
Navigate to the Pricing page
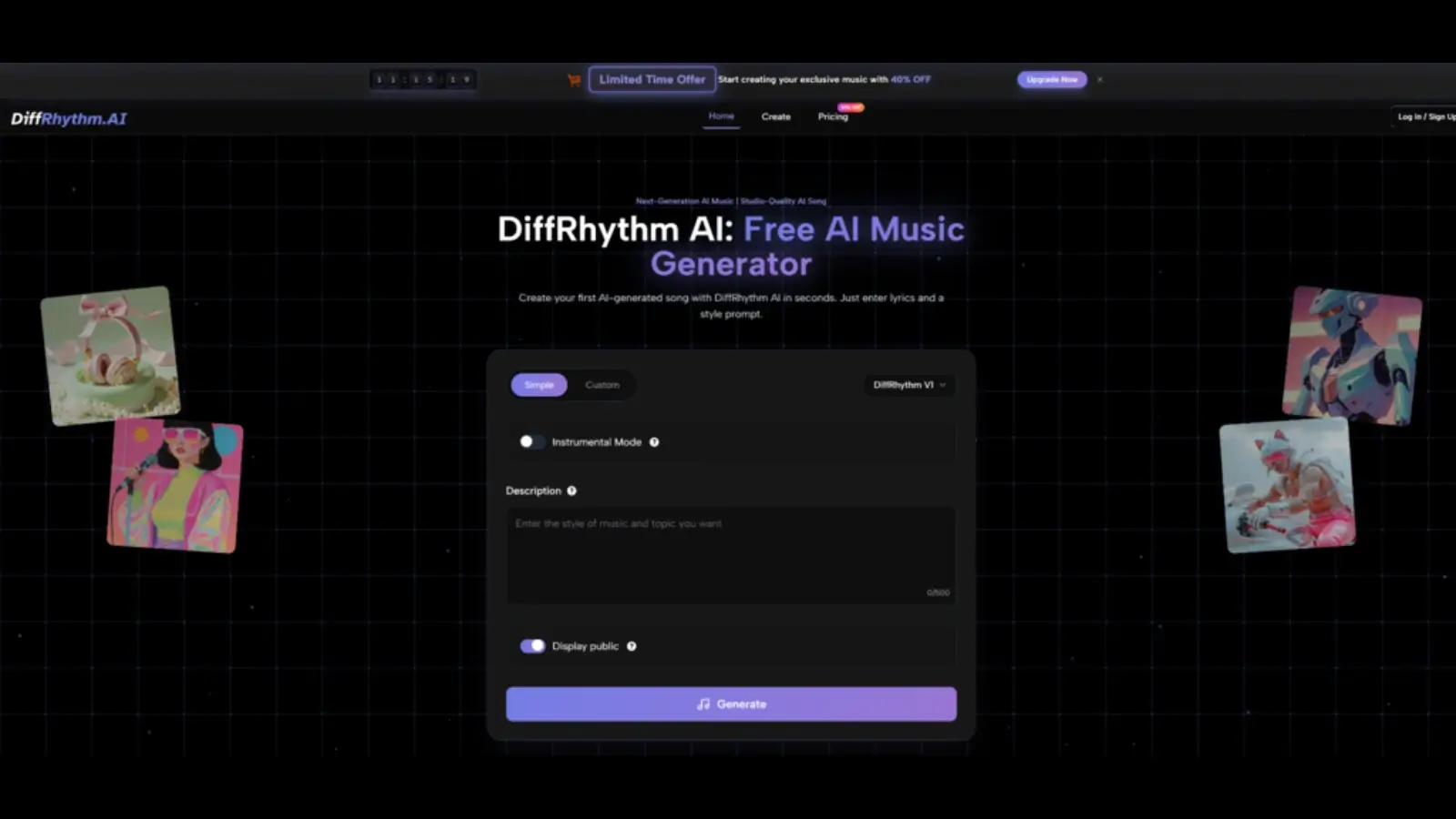pyautogui.click(x=833, y=116)
